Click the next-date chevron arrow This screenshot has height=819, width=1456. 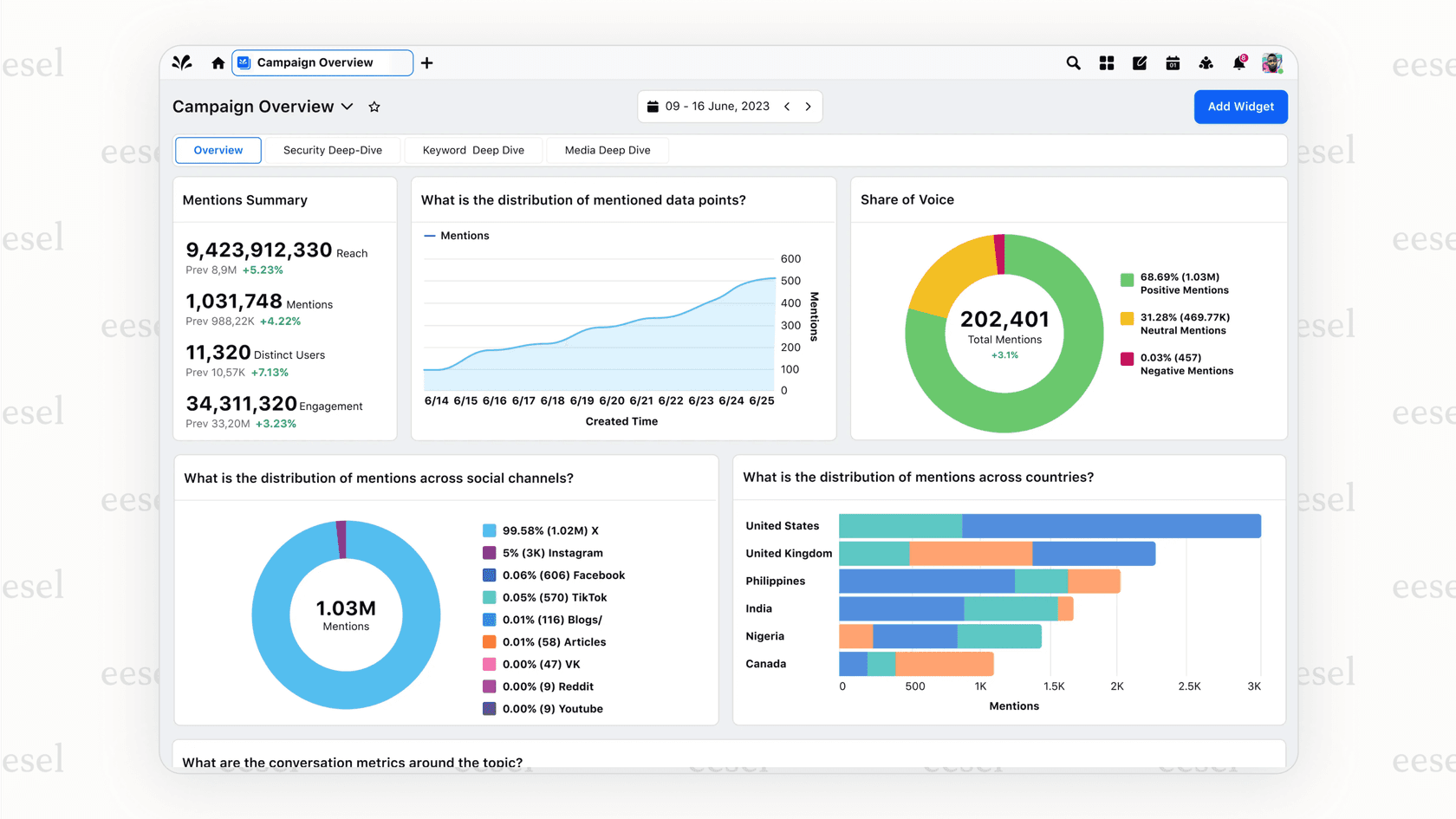point(808,106)
